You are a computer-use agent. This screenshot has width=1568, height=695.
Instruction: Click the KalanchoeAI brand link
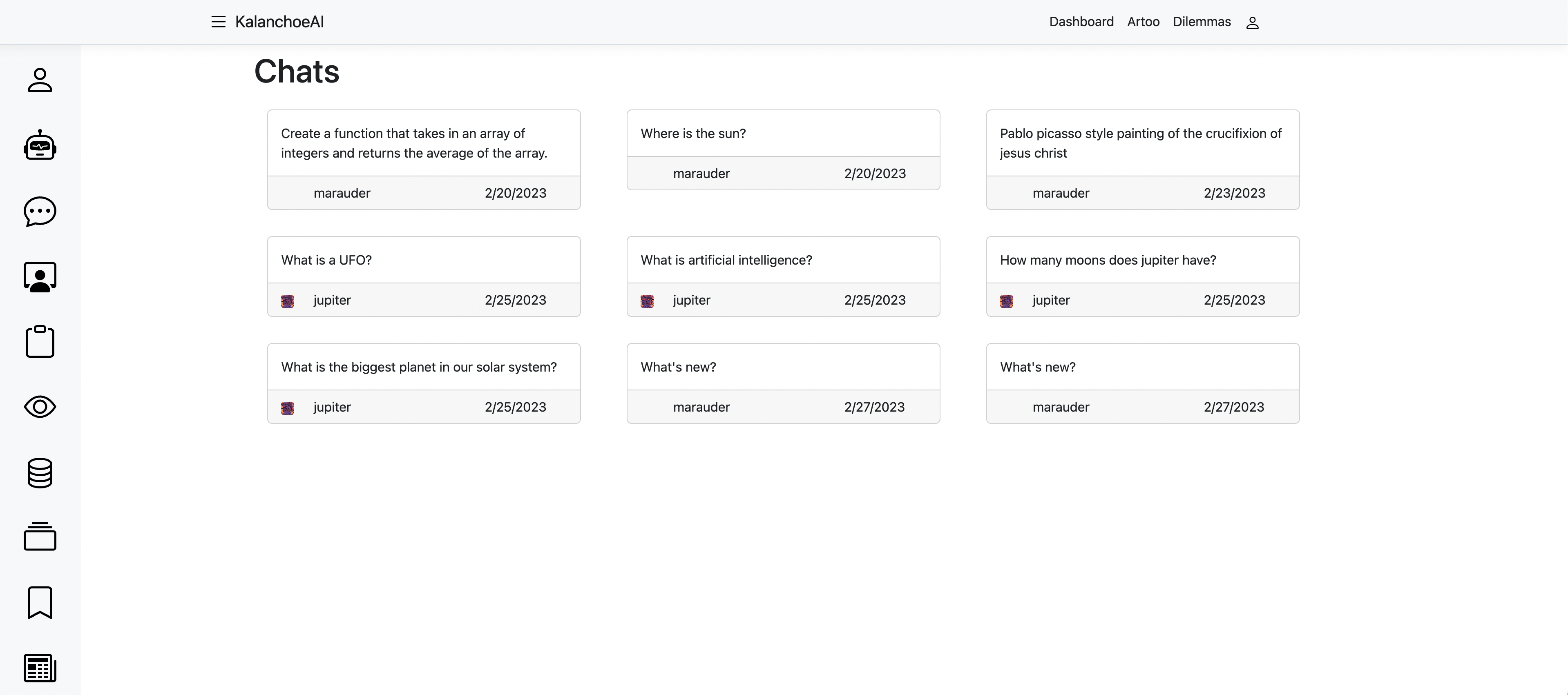pos(279,22)
